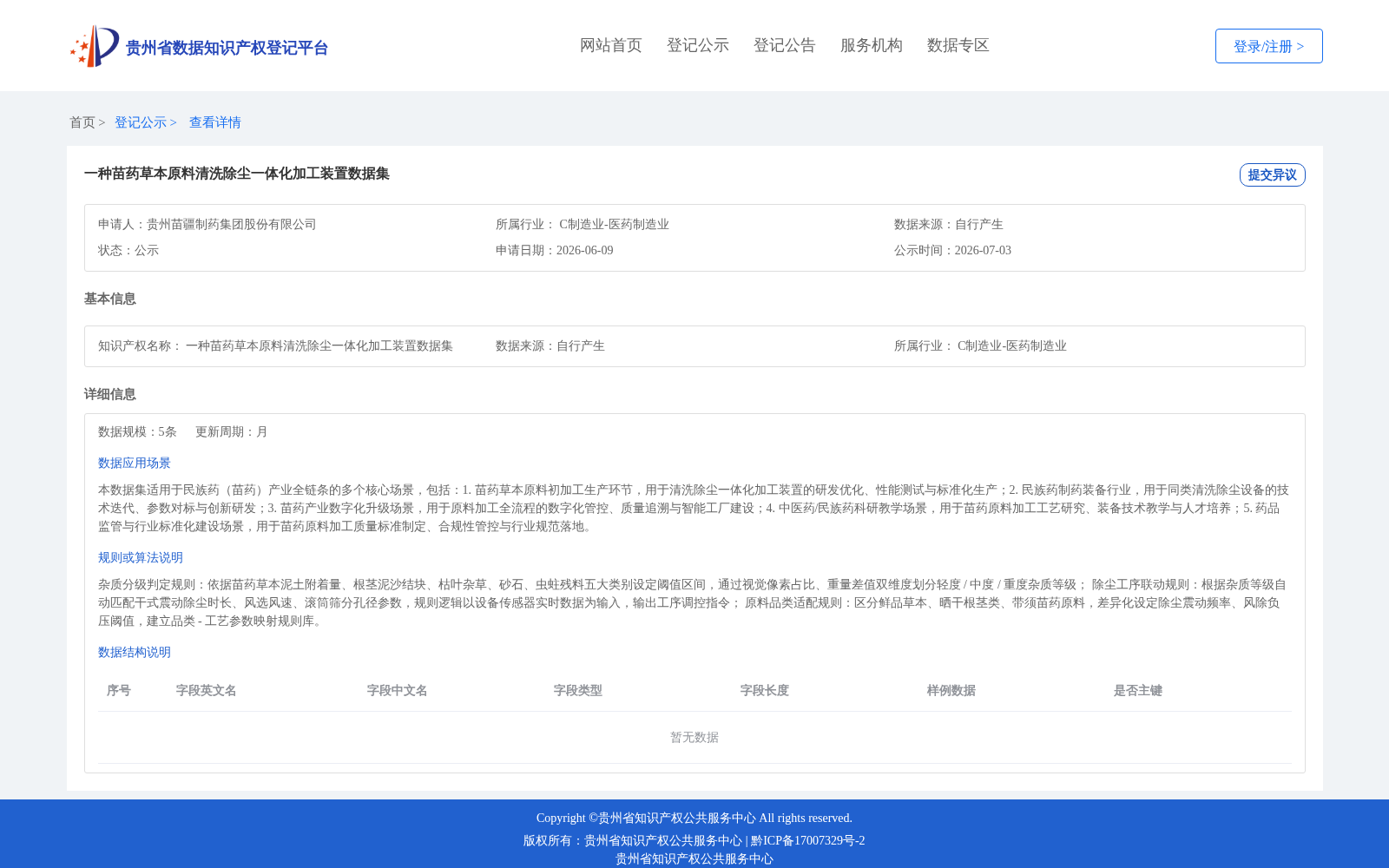Image resolution: width=1389 pixels, height=868 pixels.
Task: Click the Copyright footer line
Action: (694, 818)
